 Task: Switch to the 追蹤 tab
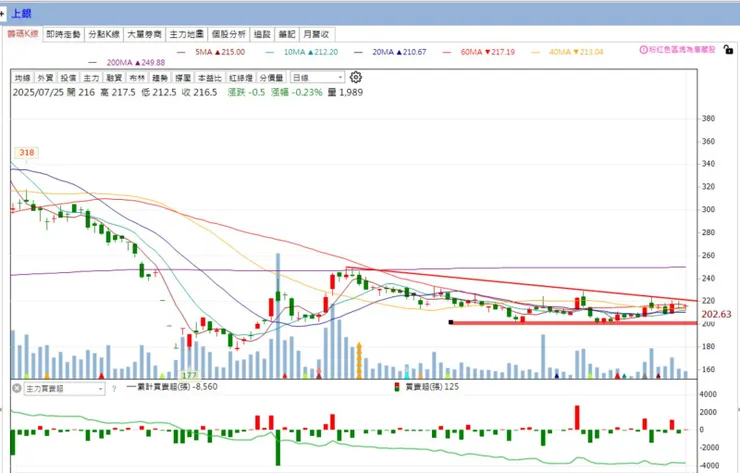coord(262,34)
